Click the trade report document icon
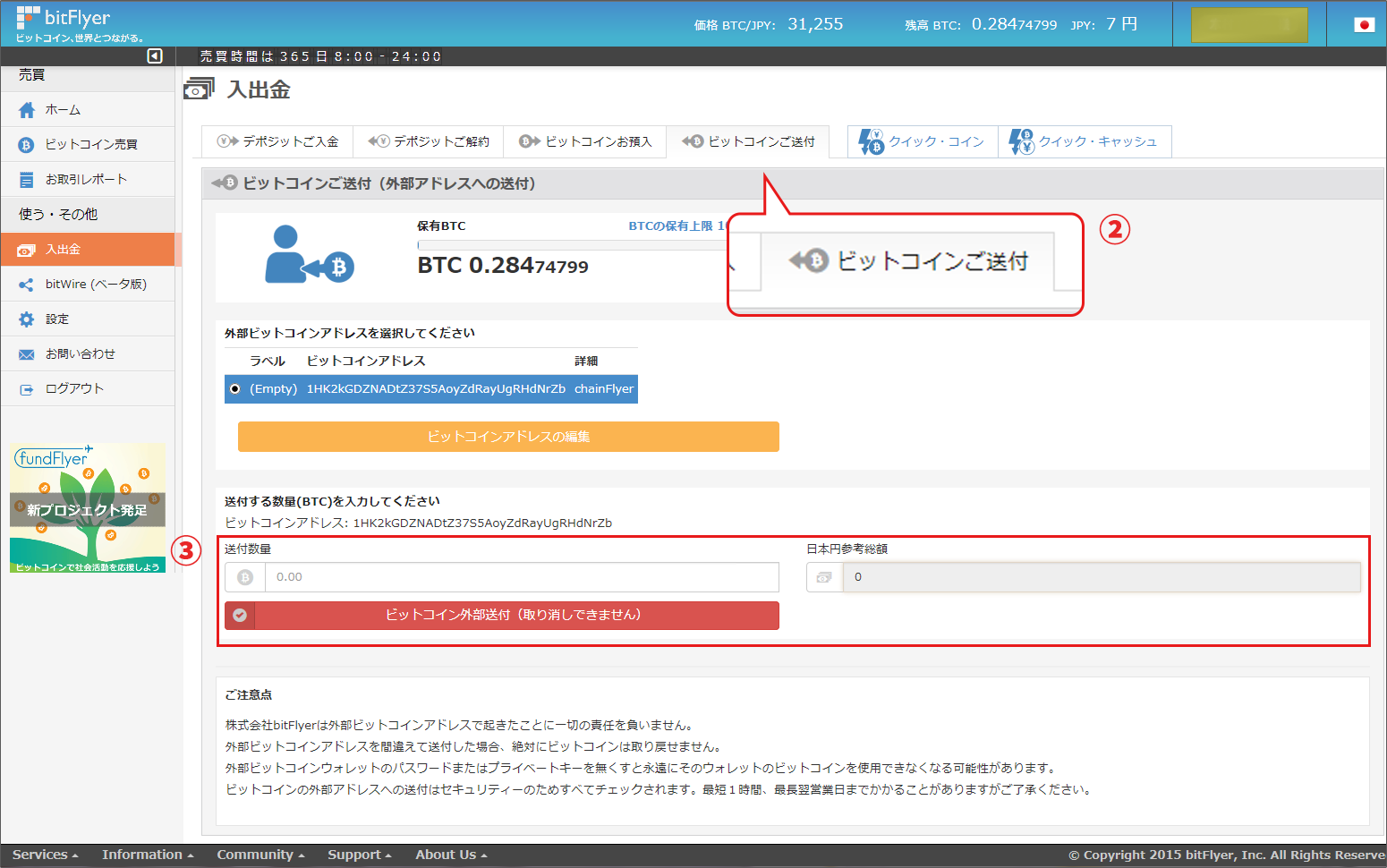1387x868 pixels. coord(27,180)
